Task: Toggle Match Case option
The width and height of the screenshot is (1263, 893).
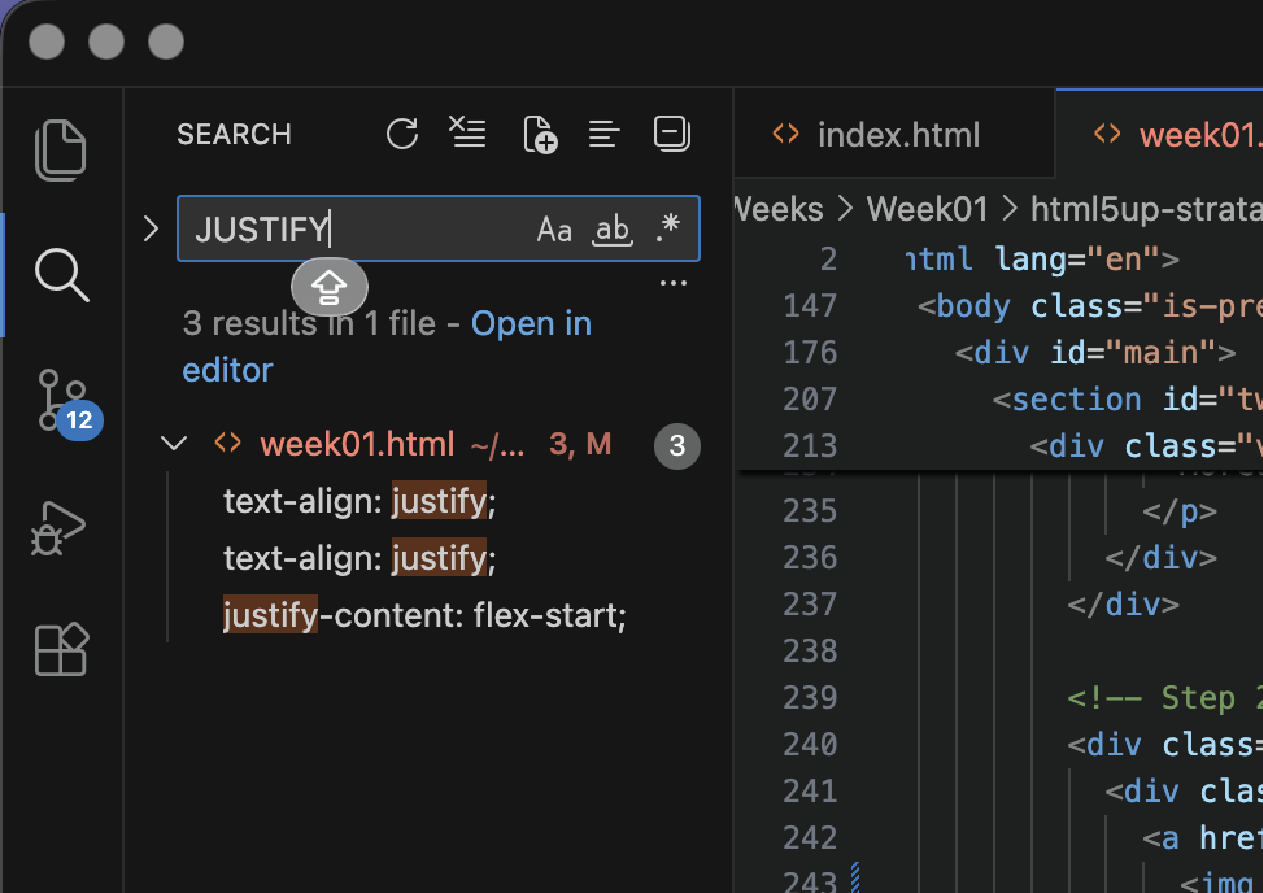Action: click(554, 230)
